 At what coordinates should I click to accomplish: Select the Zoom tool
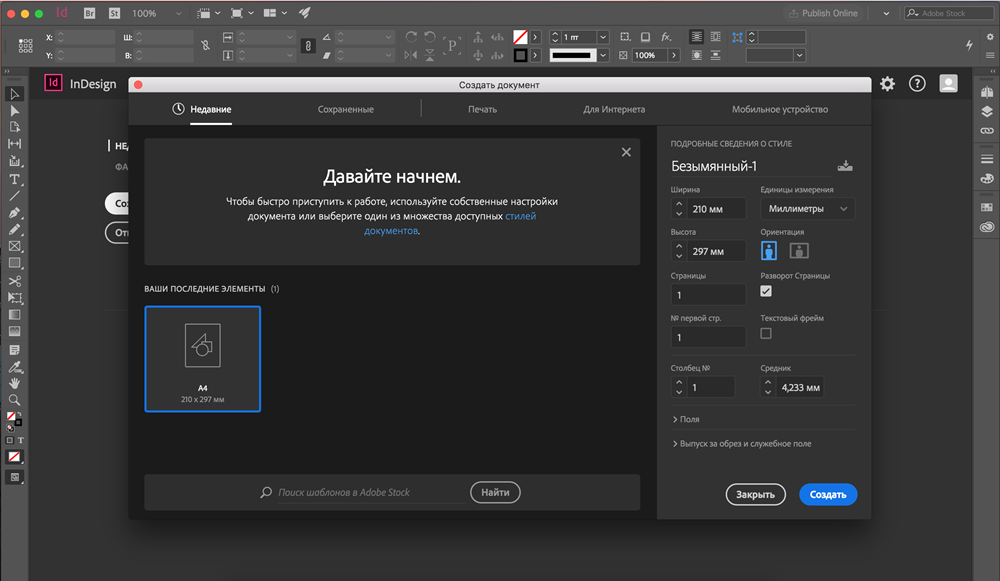click(x=14, y=400)
